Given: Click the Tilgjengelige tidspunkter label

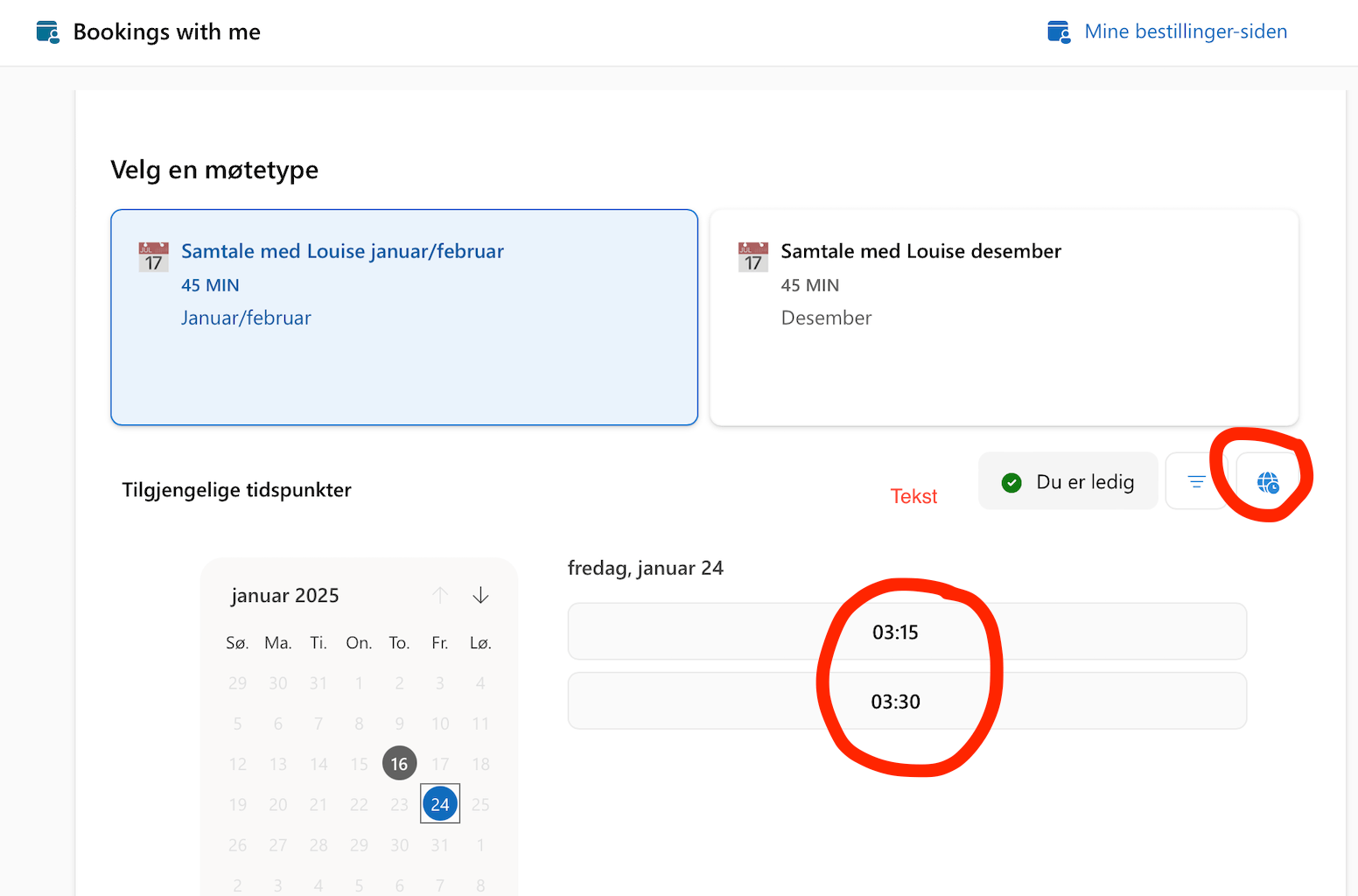Looking at the screenshot, I should pos(236,490).
